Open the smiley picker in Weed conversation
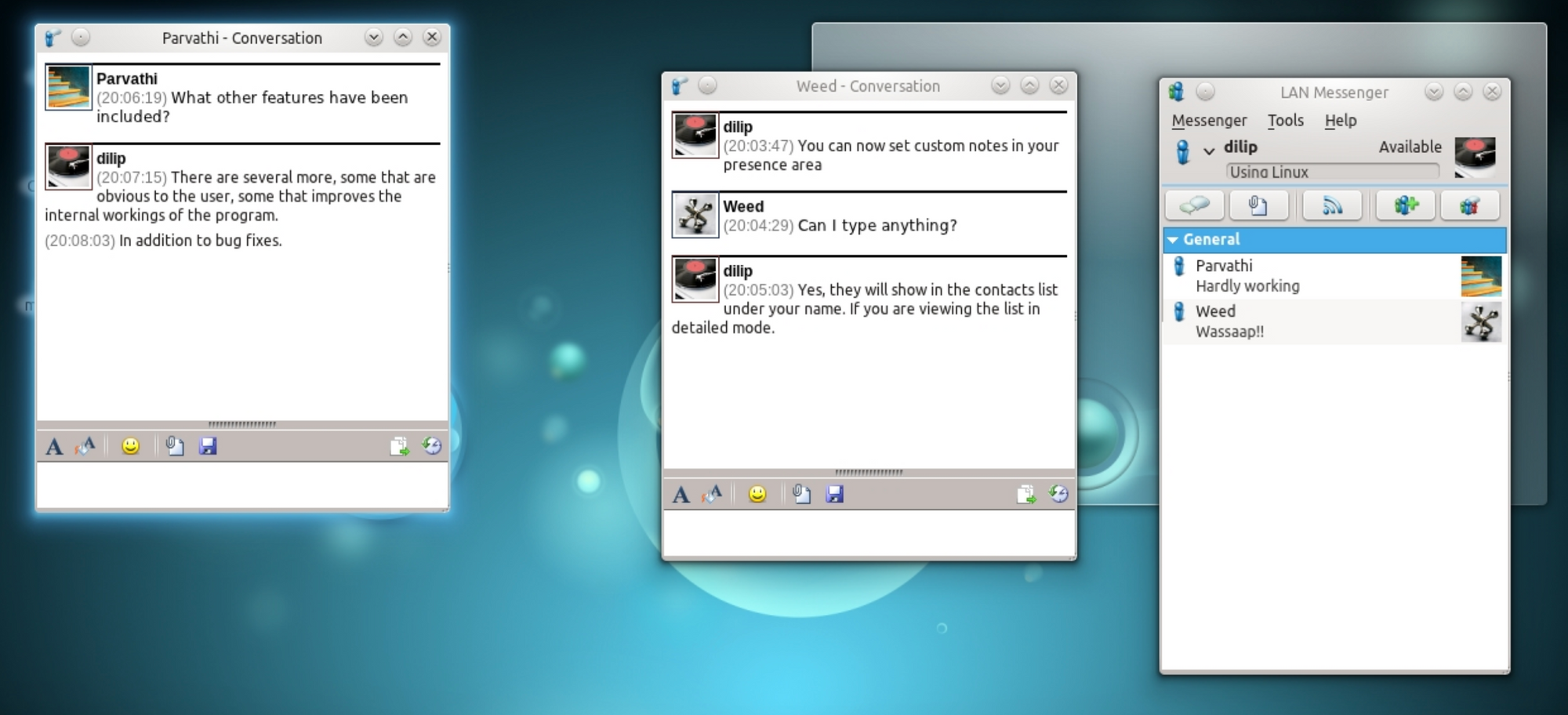Image resolution: width=1568 pixels, height=715 pixels. (x=757, y=495)
